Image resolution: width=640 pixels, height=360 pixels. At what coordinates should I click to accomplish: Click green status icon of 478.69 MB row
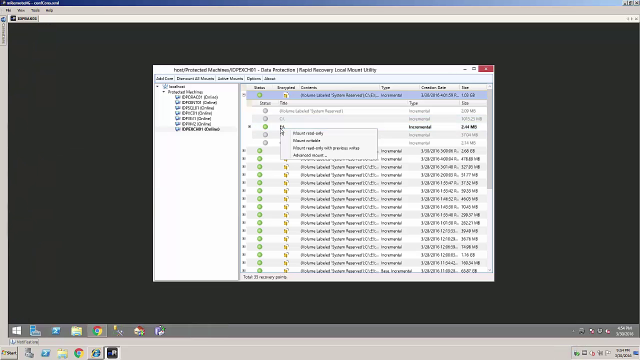[260, 159]
